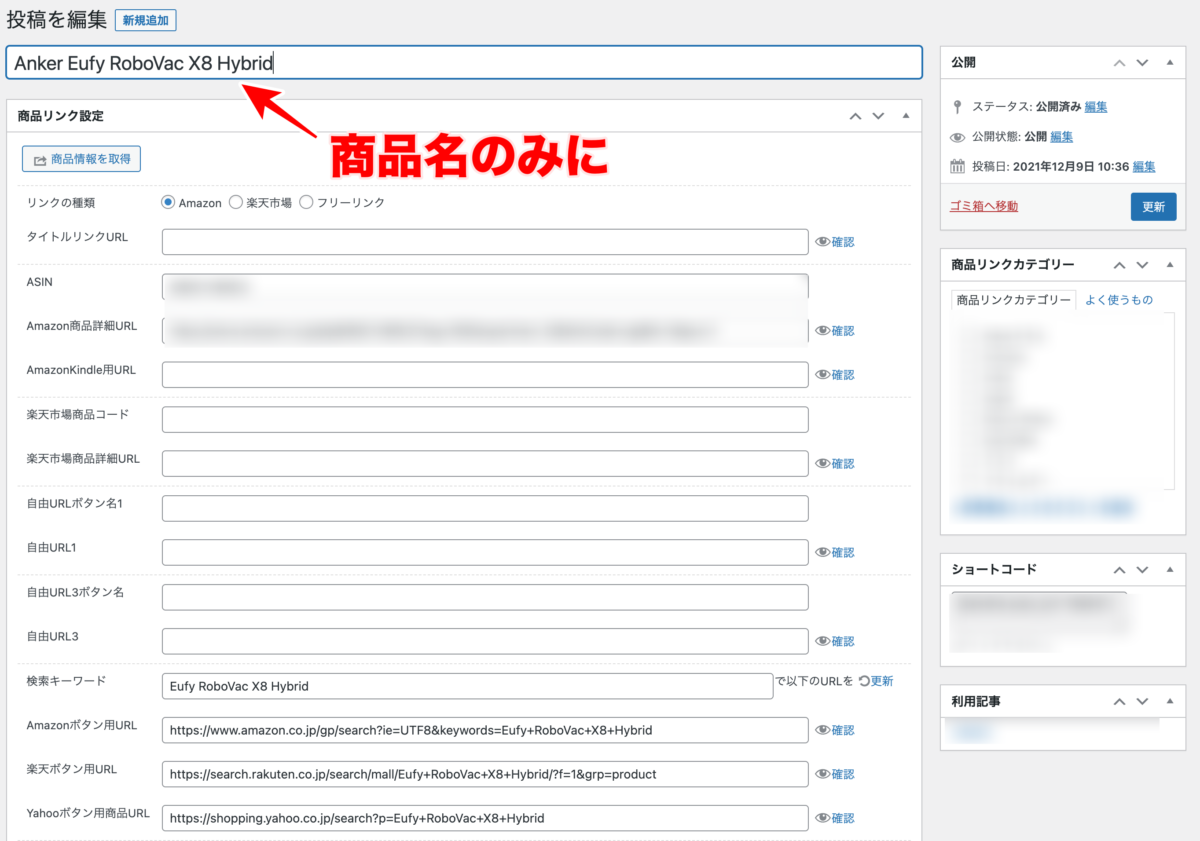Click the eye icon beside 公開状態
Viewport: 1200px width, 841px height.
tap(957, 137)
